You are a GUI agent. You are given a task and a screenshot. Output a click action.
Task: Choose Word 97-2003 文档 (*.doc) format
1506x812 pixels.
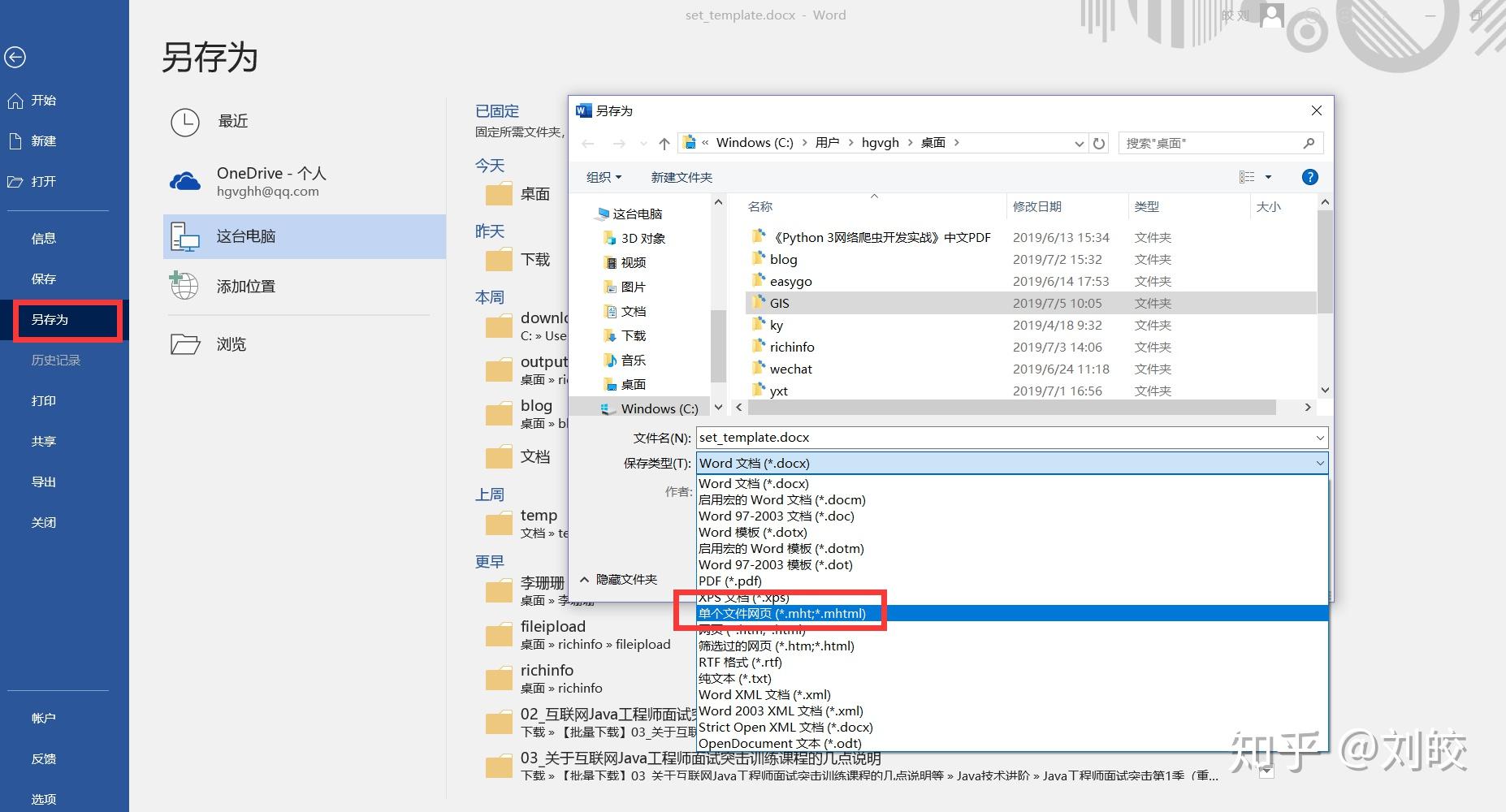(1012, 516)
